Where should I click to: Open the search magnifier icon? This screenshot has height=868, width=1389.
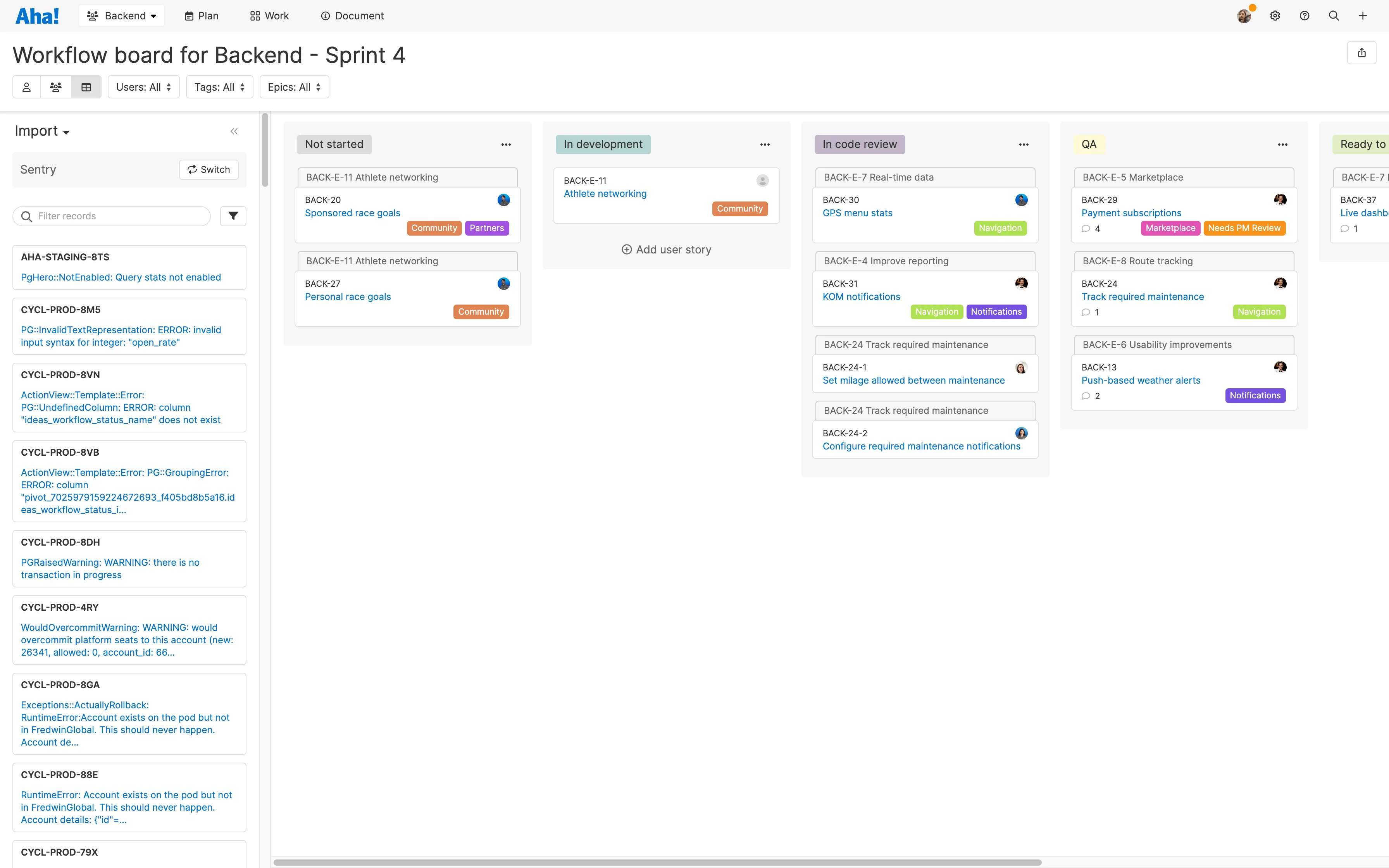[1333, 16]
